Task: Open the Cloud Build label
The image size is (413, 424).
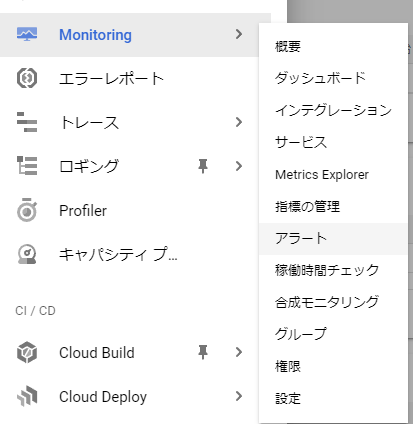Action: (x=97, y=353)
